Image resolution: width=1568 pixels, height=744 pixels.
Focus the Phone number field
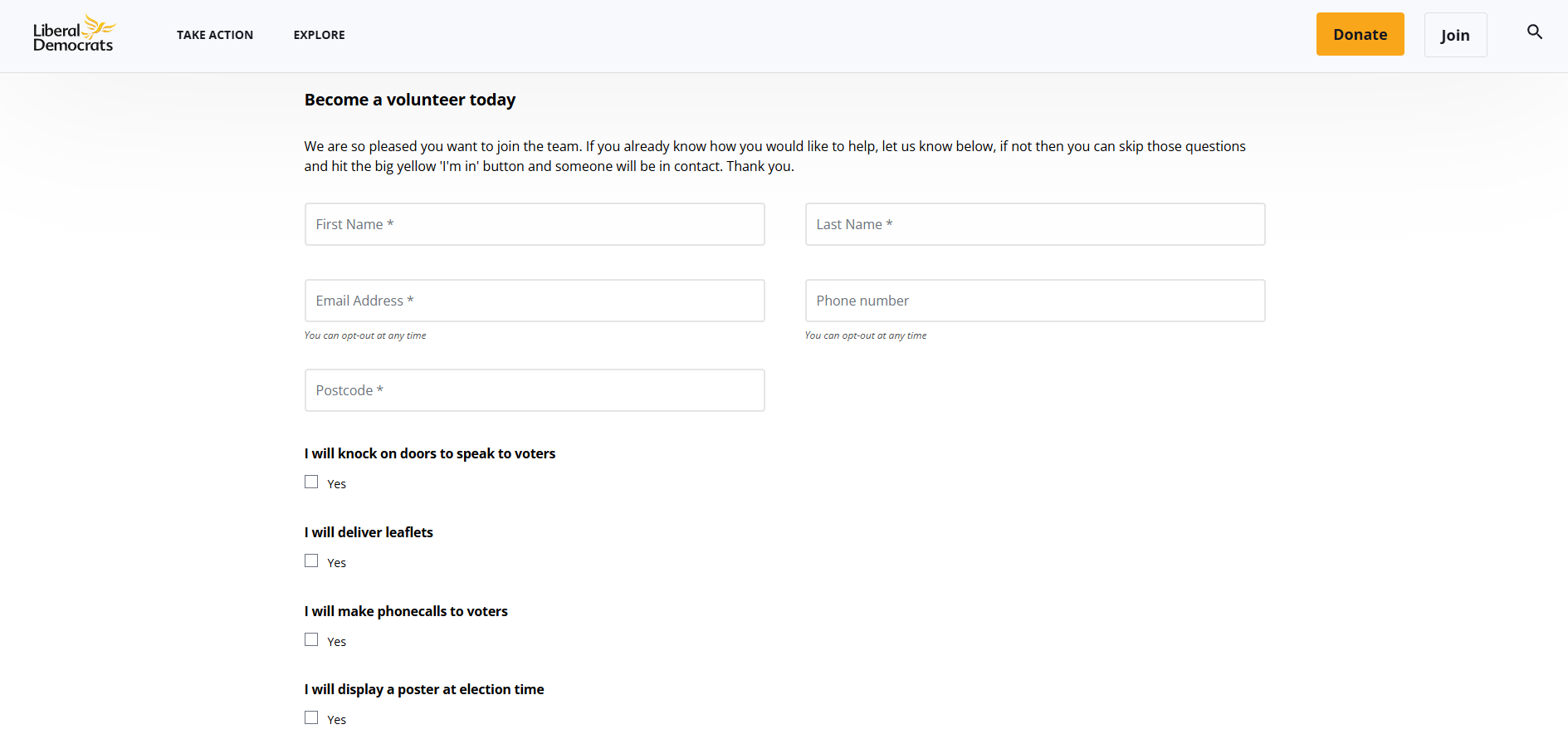tap(1034, 301)
